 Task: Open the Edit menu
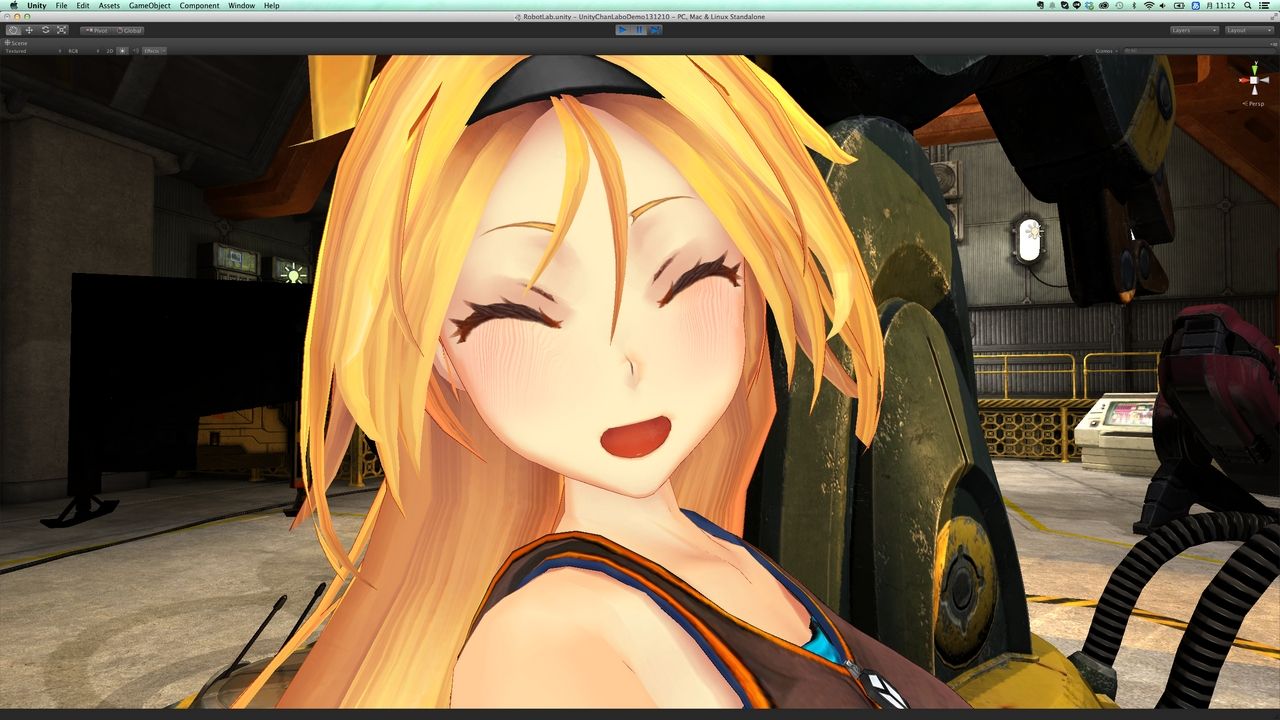coord(83,6)
